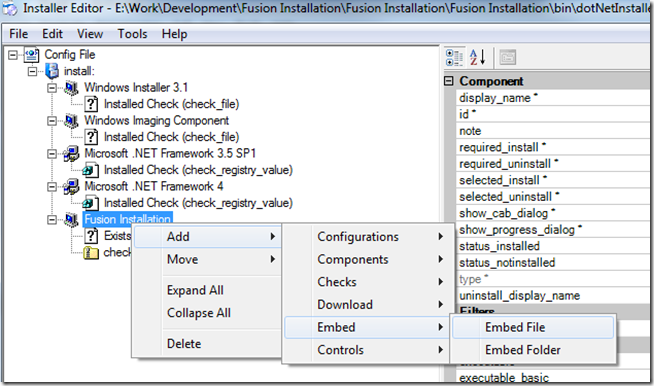The height and width of the screenshot is (386, 654).
Task: Open the Download submenu
Action: click(366, 305)
